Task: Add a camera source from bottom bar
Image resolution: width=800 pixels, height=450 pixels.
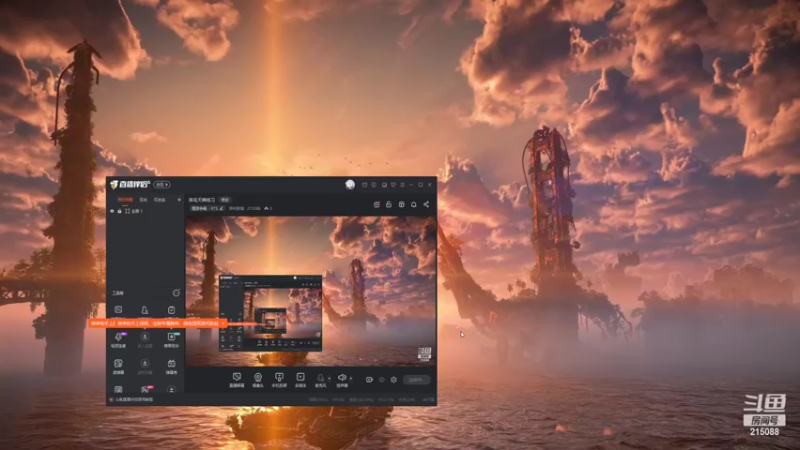Action: (258, 380)
